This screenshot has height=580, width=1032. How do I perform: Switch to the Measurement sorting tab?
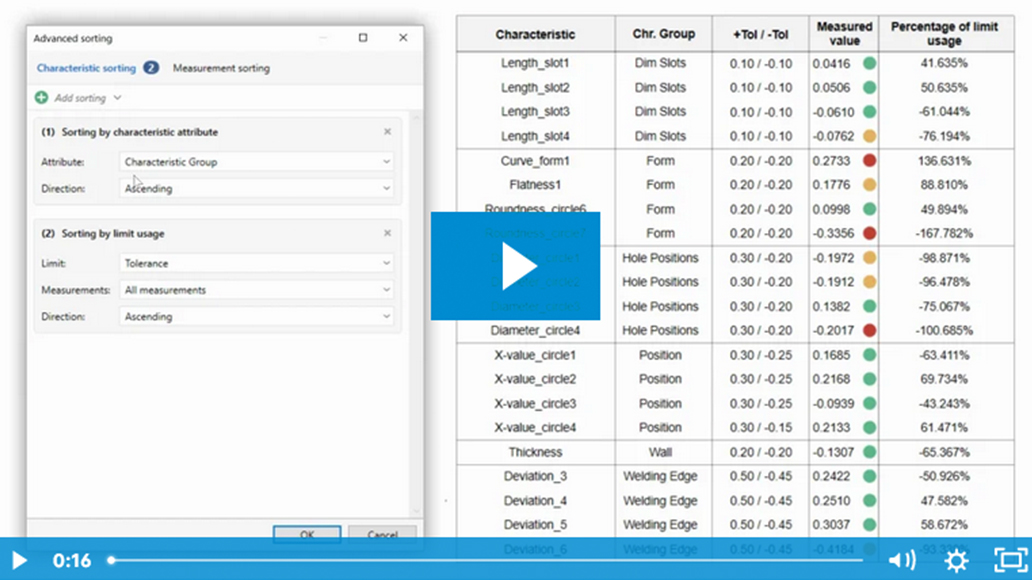coord(221,68)
